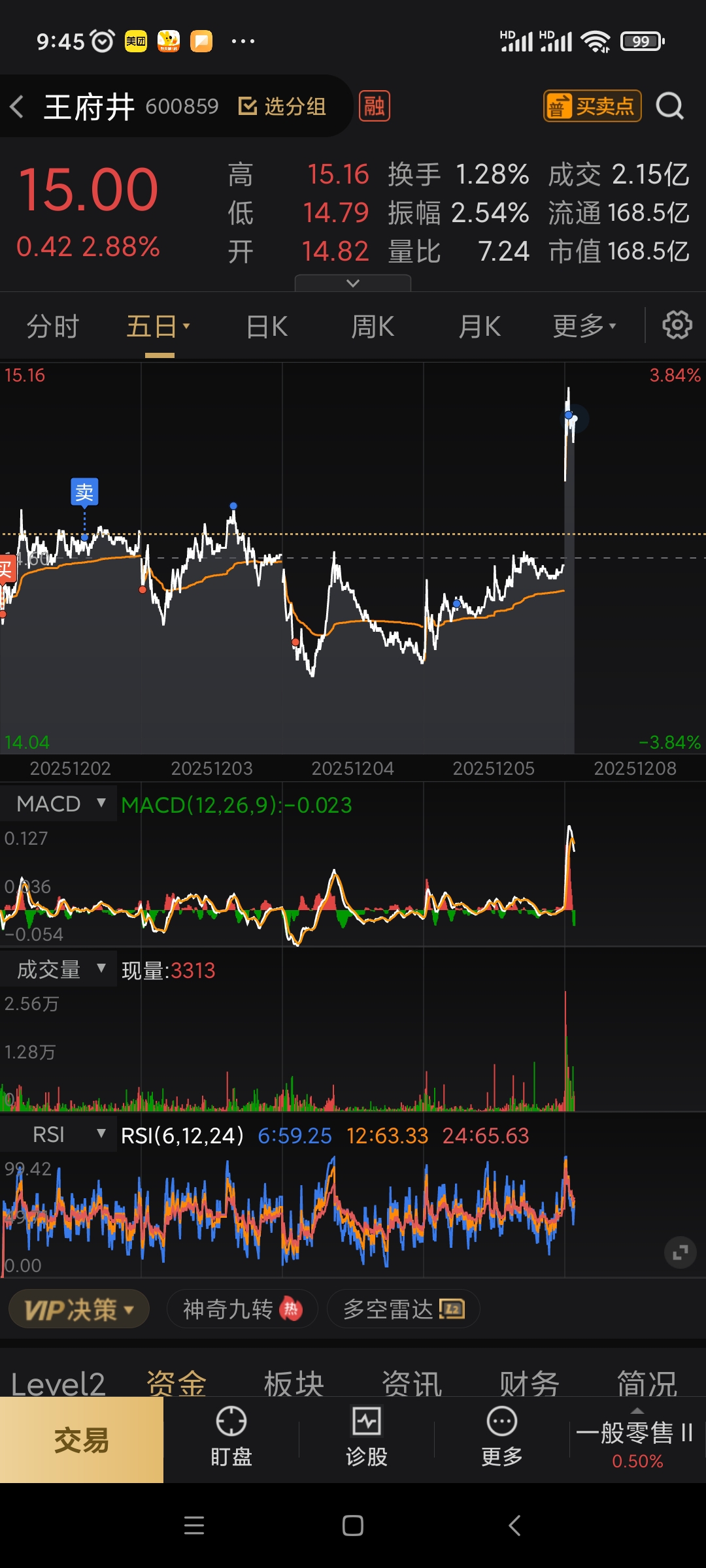Expand the 一般零售 sector panel
Screen dimensions: 706x1568
coord(637,1440)
